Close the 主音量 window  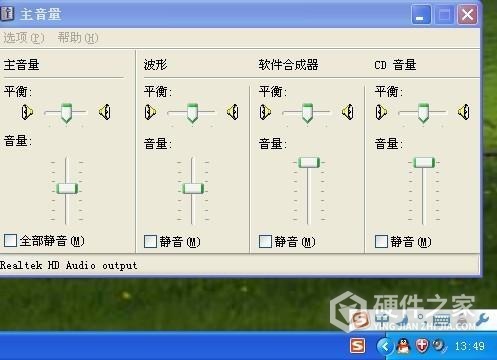point(467,15)
